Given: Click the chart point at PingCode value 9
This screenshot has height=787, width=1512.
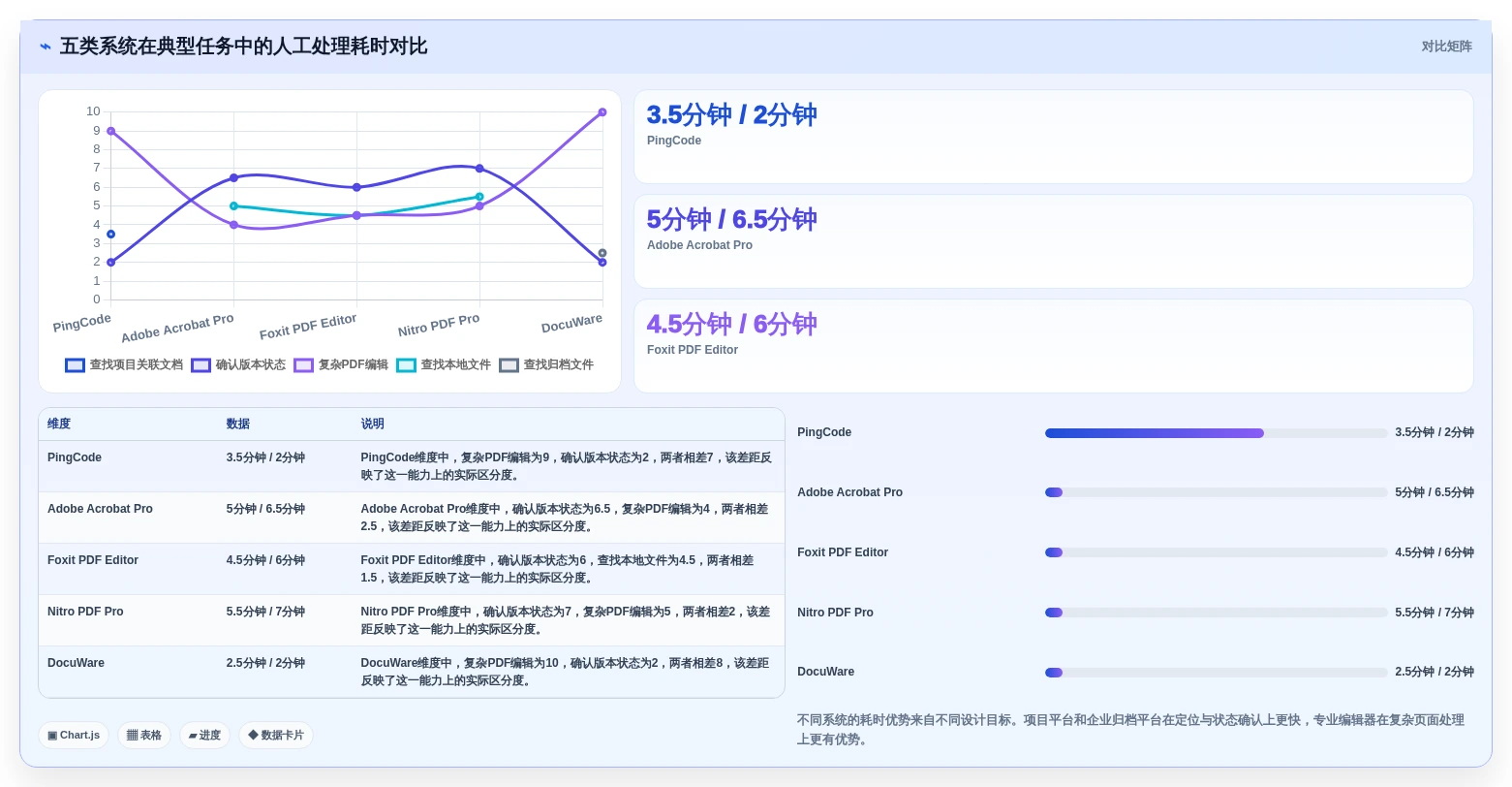Looking at the screenshot, I should click(110, 131).
